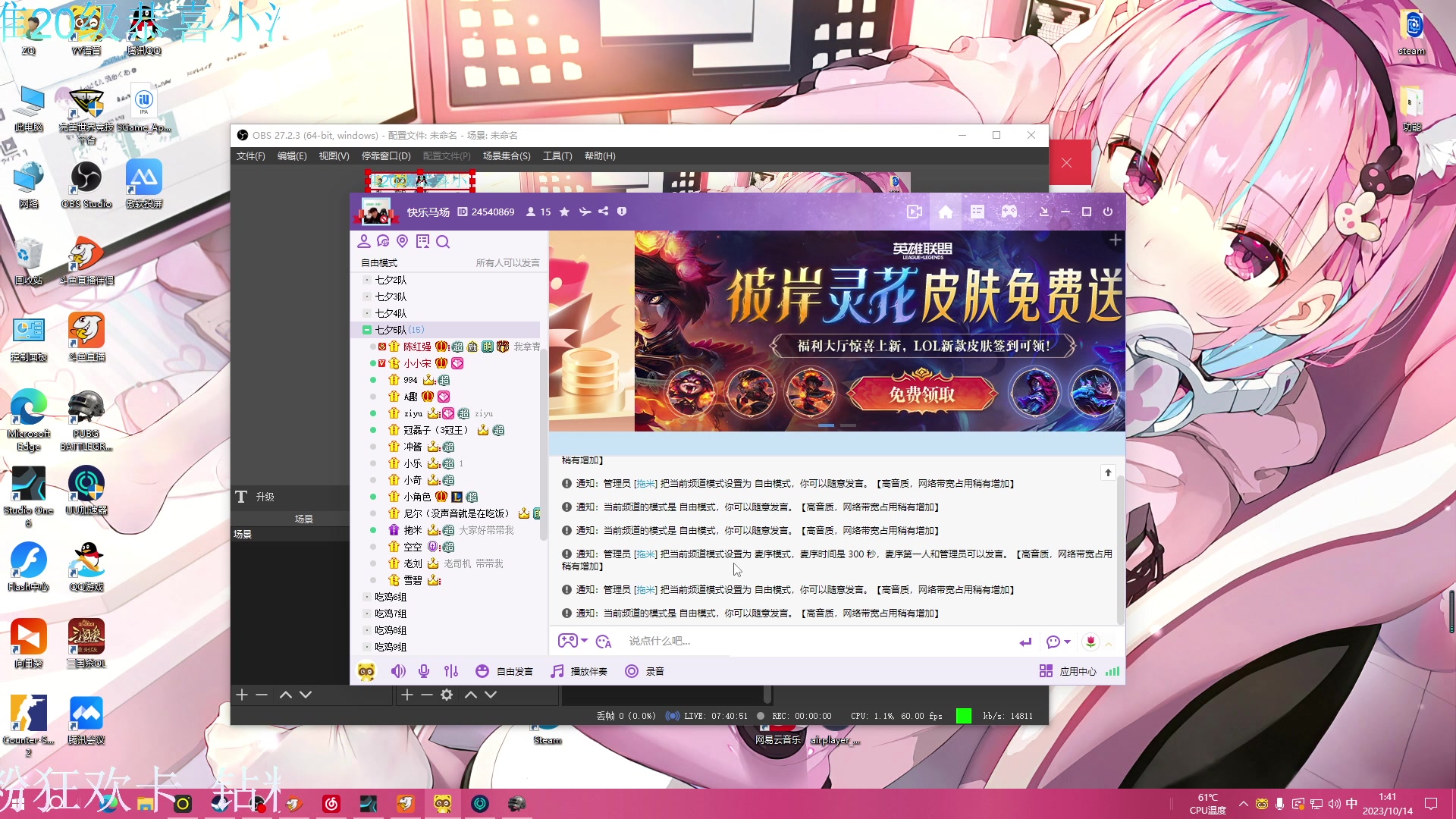Click the scroll-to-top arrow in chat
This screenshot has width=1456, height=819.
(1108, 472)
